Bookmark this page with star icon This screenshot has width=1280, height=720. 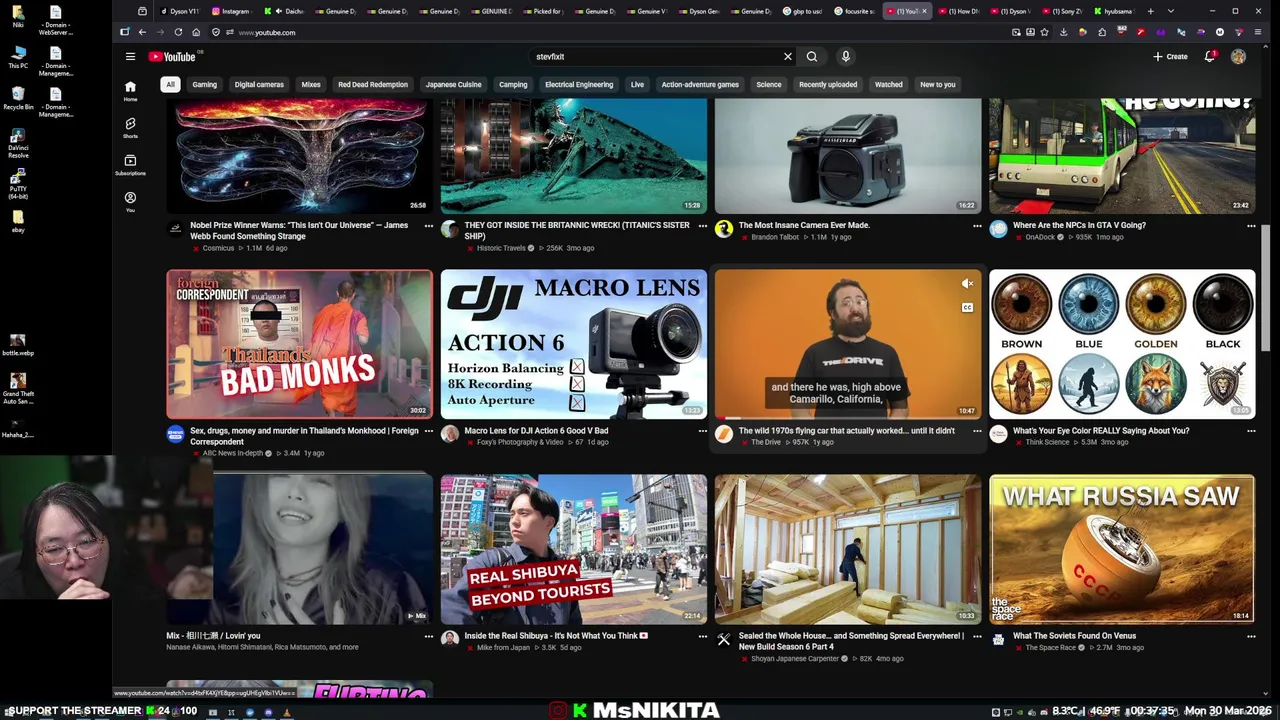tap(1044, 32)
